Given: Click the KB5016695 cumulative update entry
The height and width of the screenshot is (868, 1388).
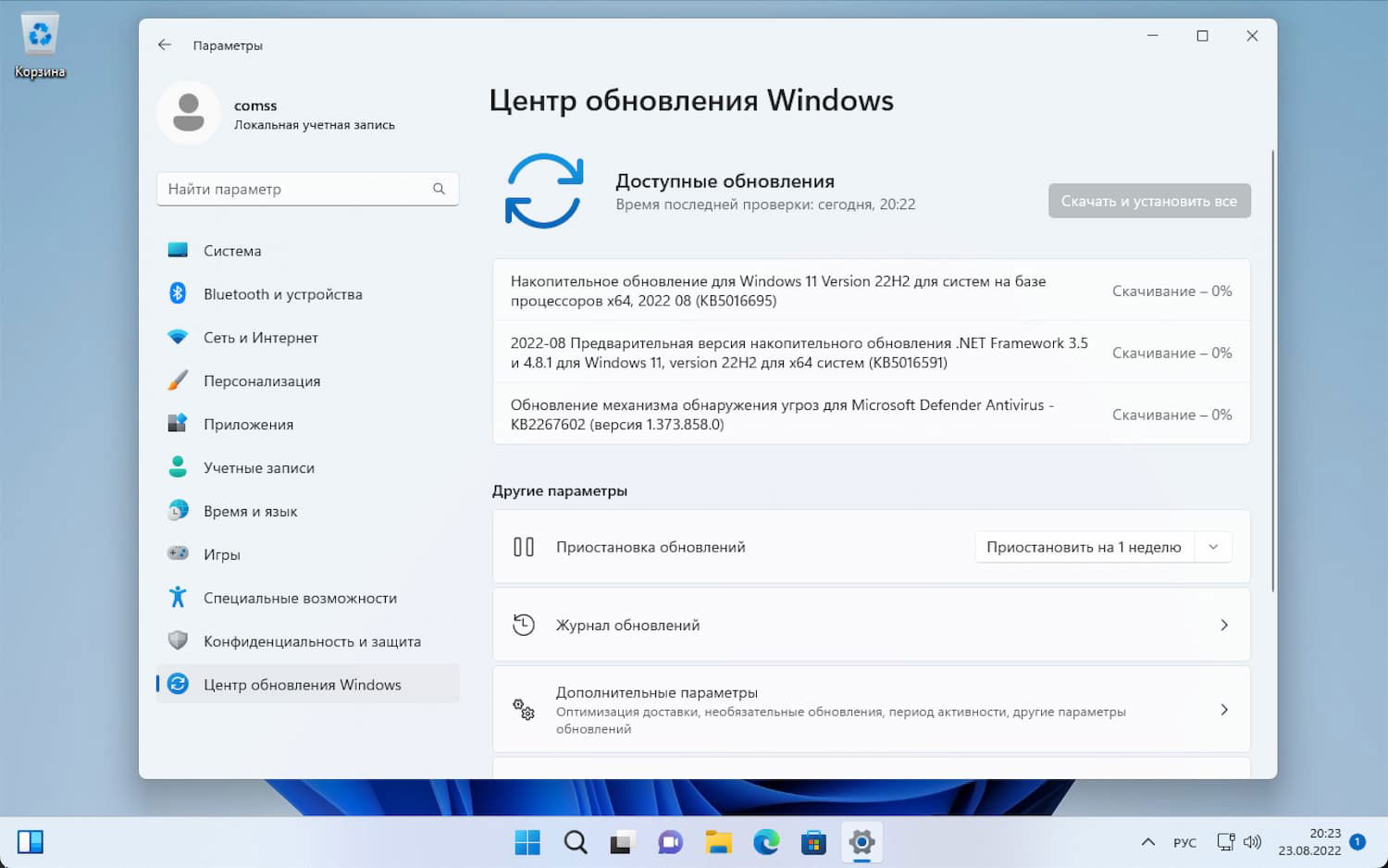Looking at the screenshot, I should tap(872, 291).
